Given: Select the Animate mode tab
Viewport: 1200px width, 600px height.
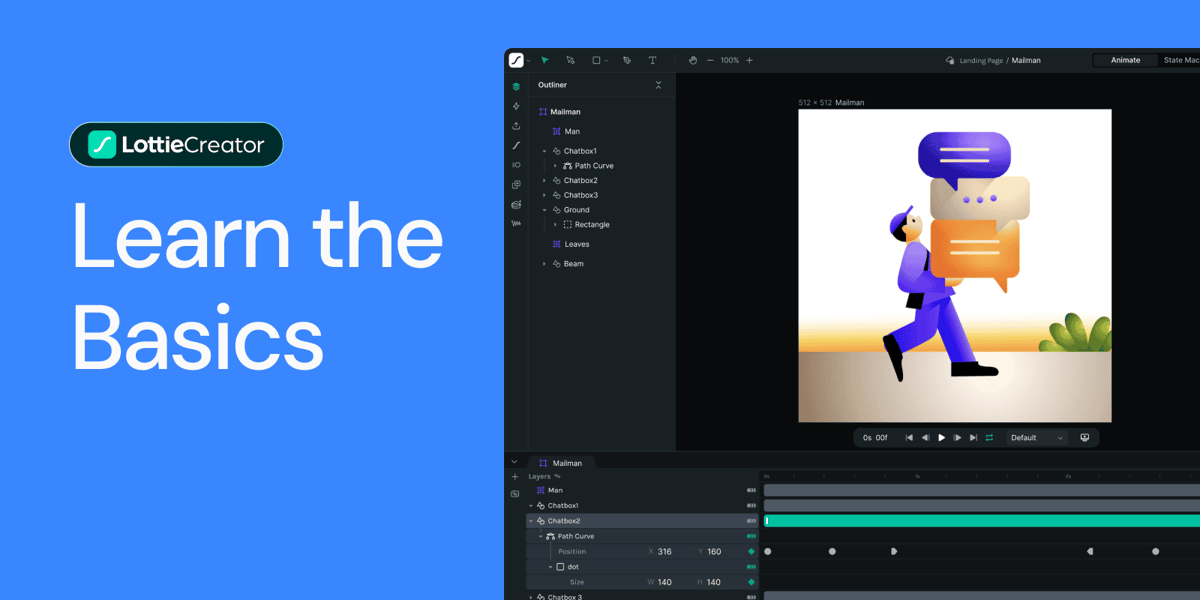Looking at the screenshot, I should [x=1124, y=60].
